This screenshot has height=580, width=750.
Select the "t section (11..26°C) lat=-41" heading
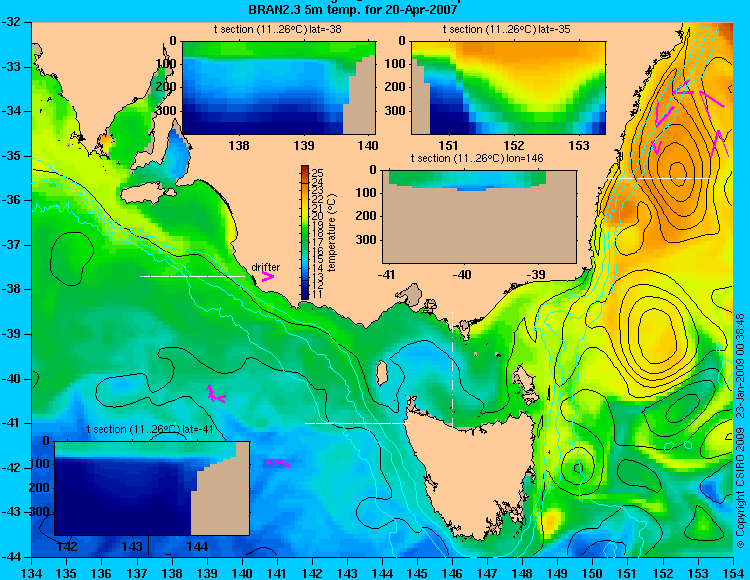(x=150, y=429)
